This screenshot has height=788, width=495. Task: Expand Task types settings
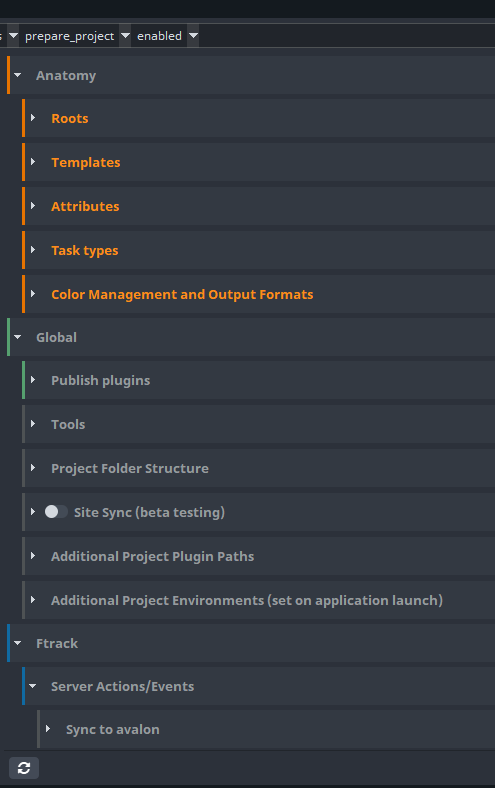33,250
